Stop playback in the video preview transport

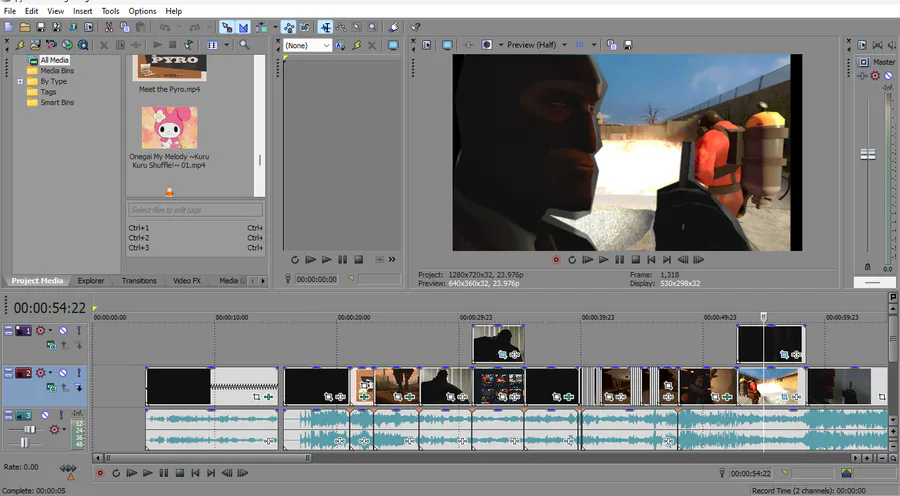tap(635, 259)
